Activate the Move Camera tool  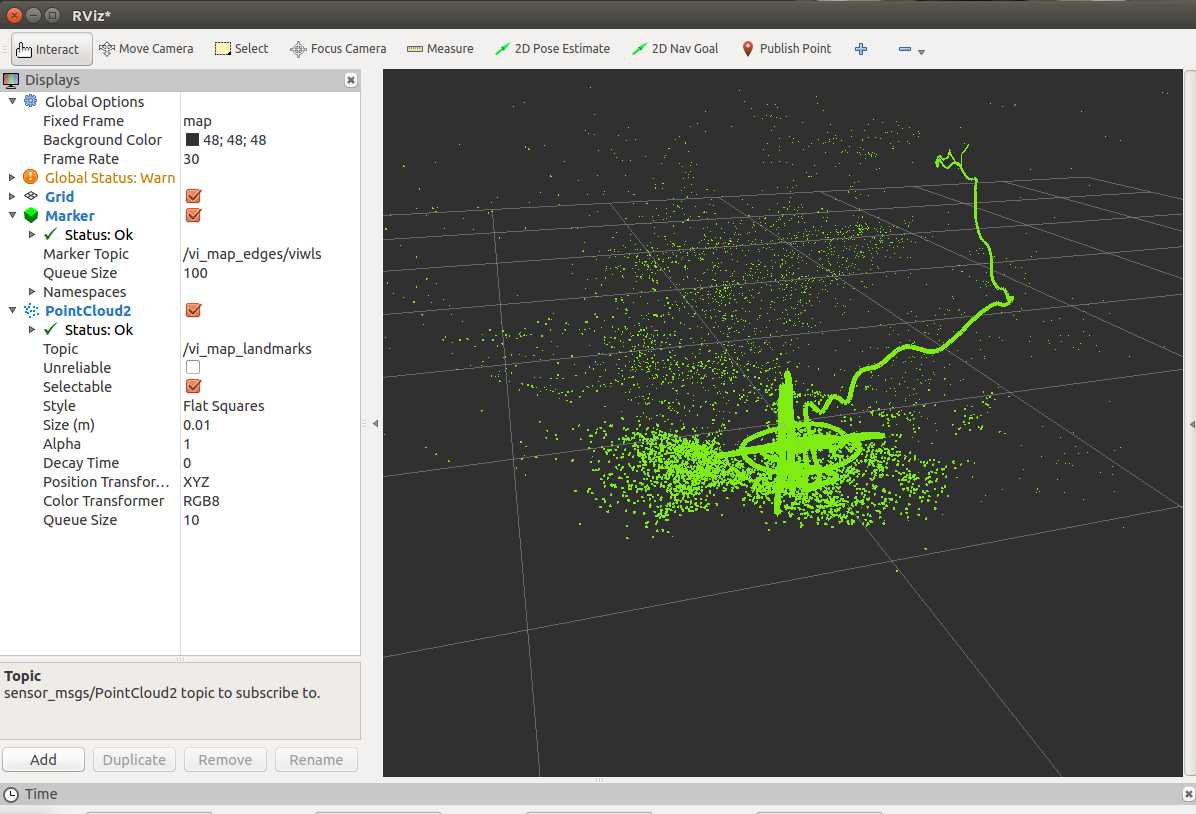click(146, 49)
